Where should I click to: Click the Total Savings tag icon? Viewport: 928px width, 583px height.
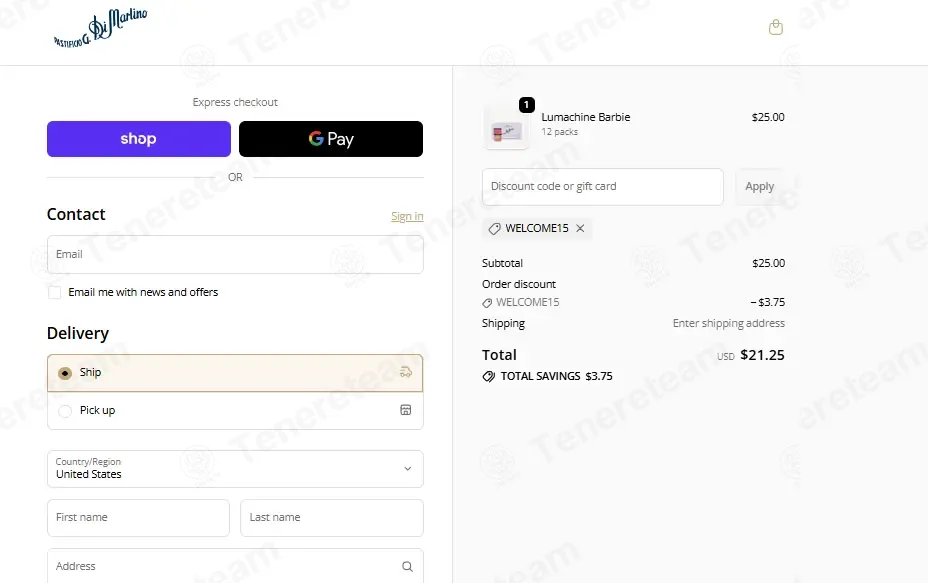coord(488,376)
